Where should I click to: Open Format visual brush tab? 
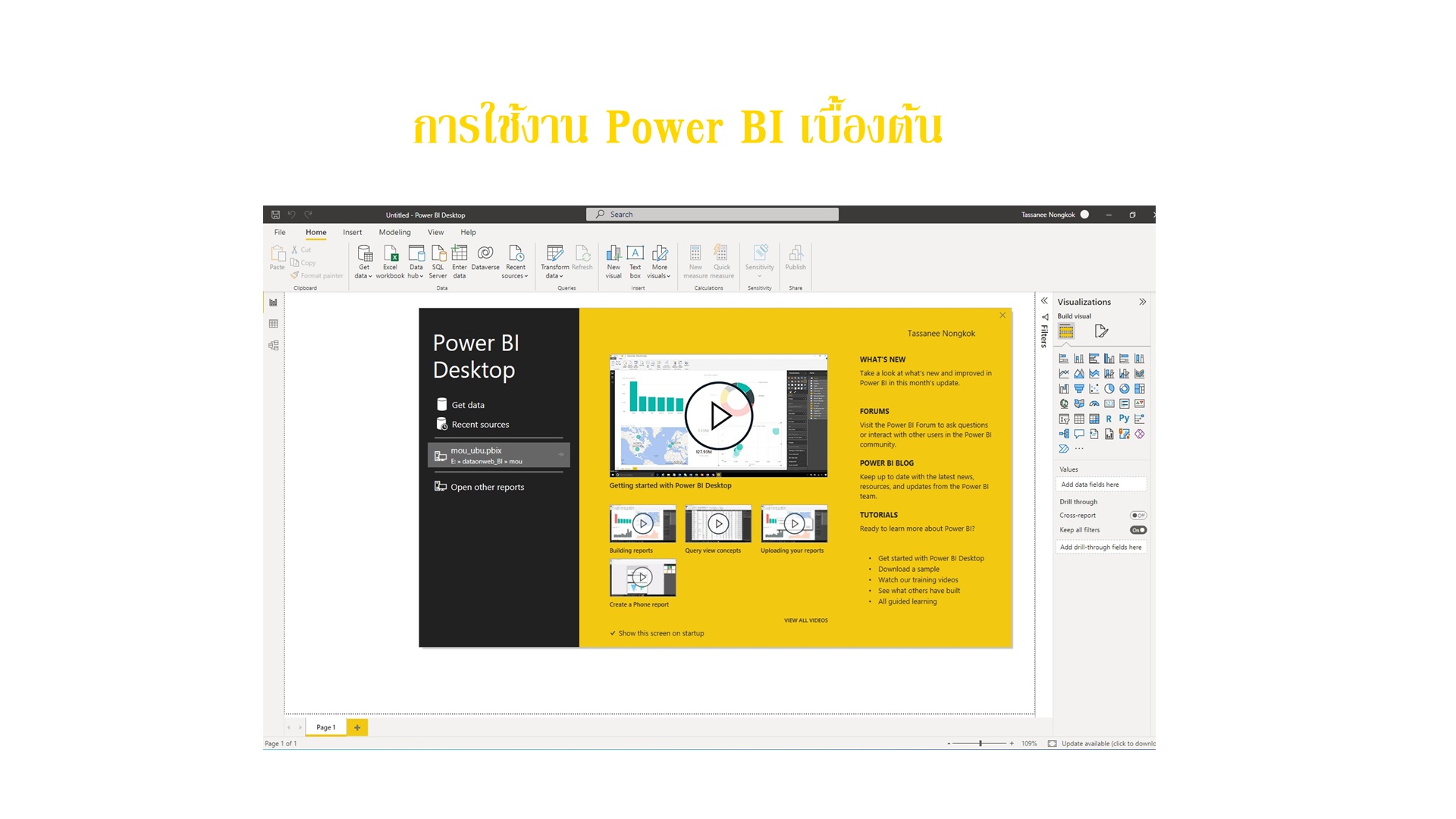click(1101, 331)
